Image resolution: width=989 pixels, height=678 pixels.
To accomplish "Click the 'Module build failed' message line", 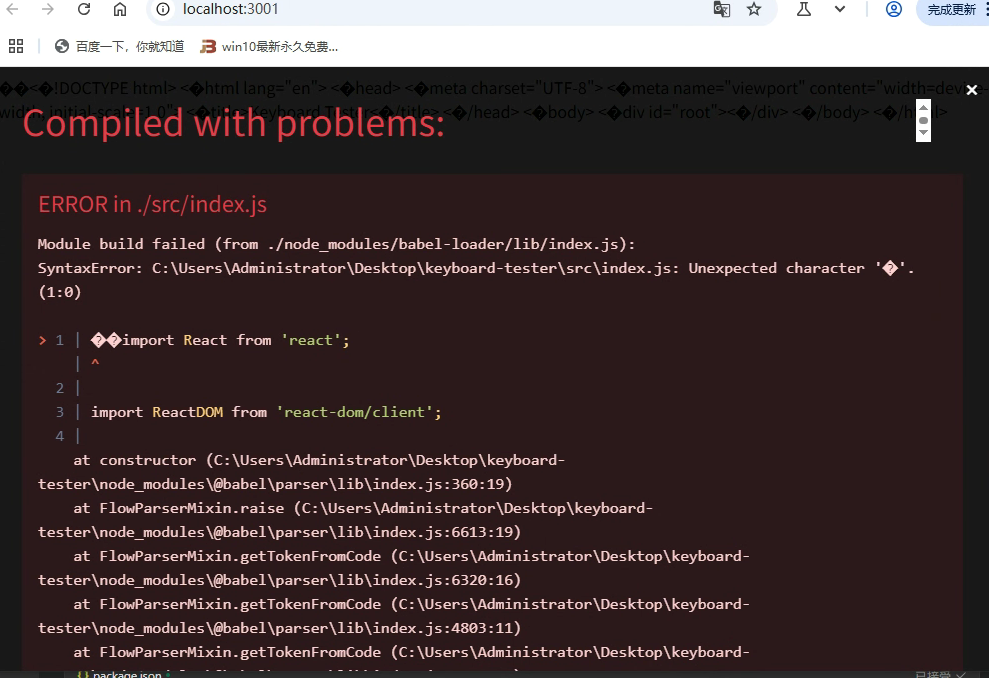I will (336, 244).
